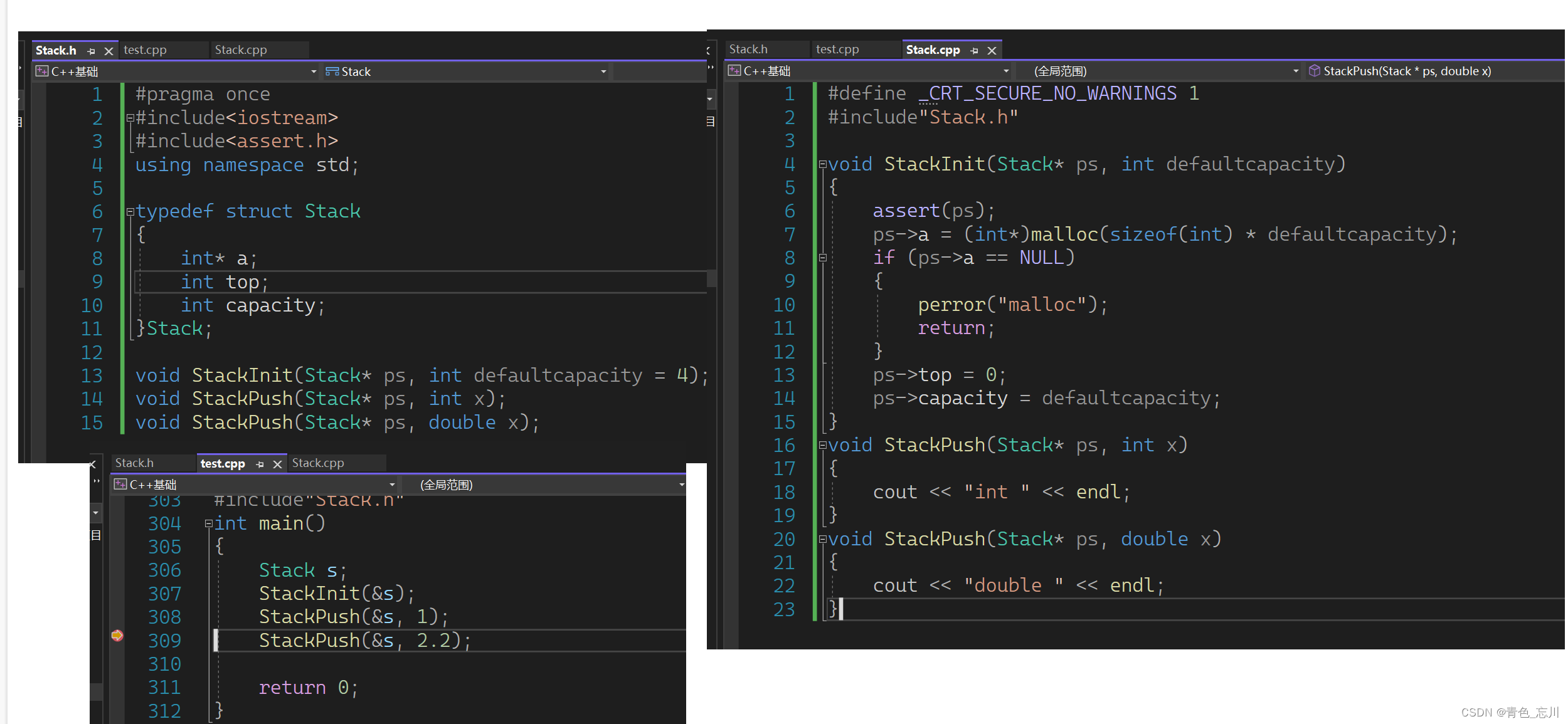Screen dimensions: 1568x724
Task: Collapse StackPush(Stack* ps, int x) at line 16
Action: click(x=823, y=445)
